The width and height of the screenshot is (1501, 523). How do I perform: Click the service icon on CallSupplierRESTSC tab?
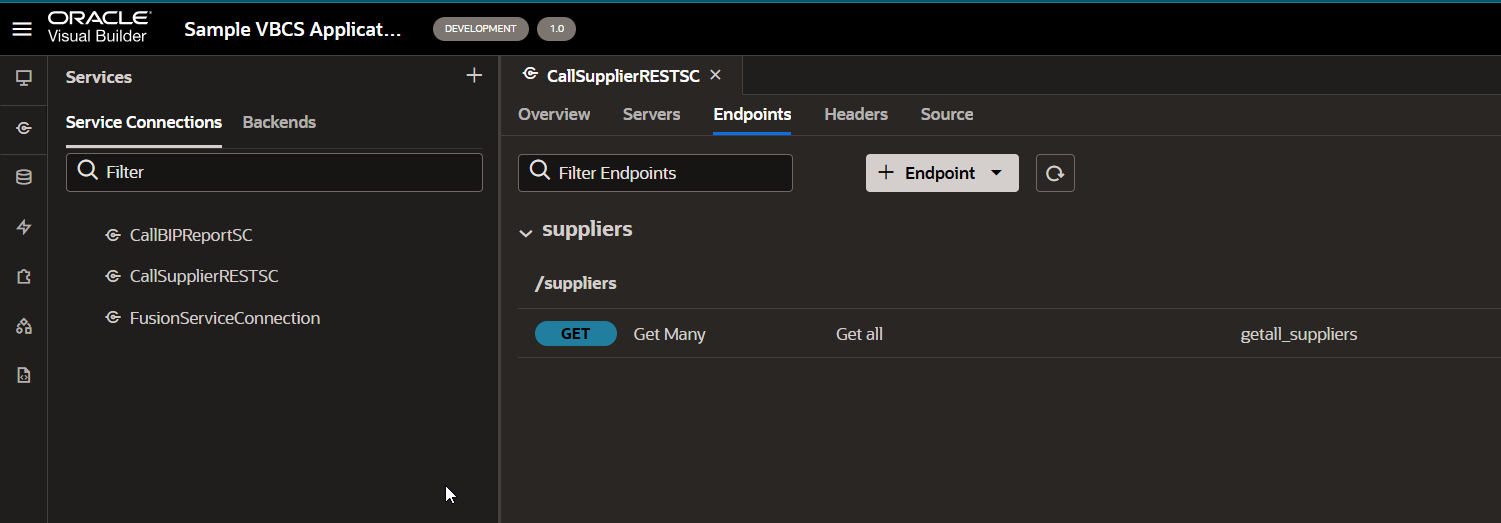pos(530,75)
